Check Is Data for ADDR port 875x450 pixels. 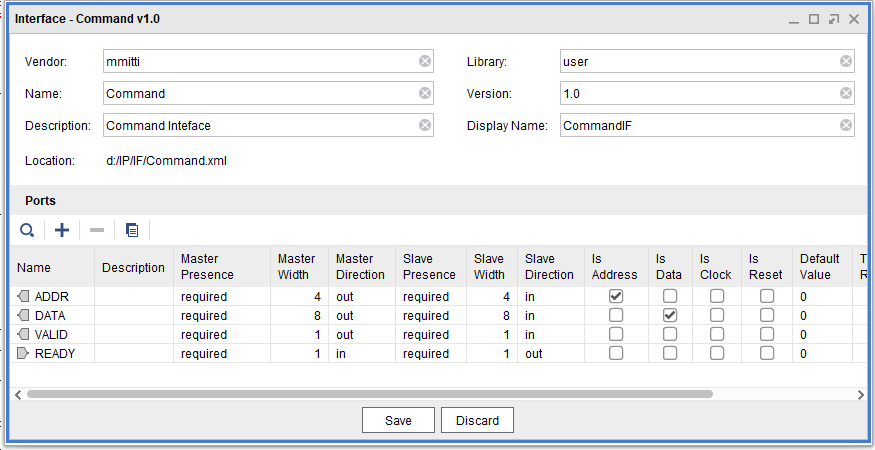(670, 296)
